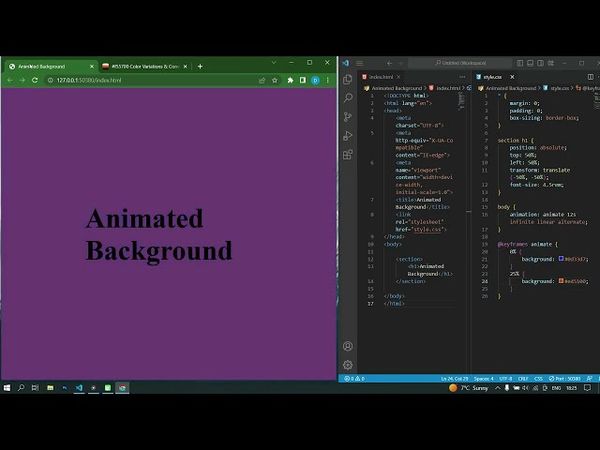
Task: Customize VS Code layout
Action: tap(551, 63)
